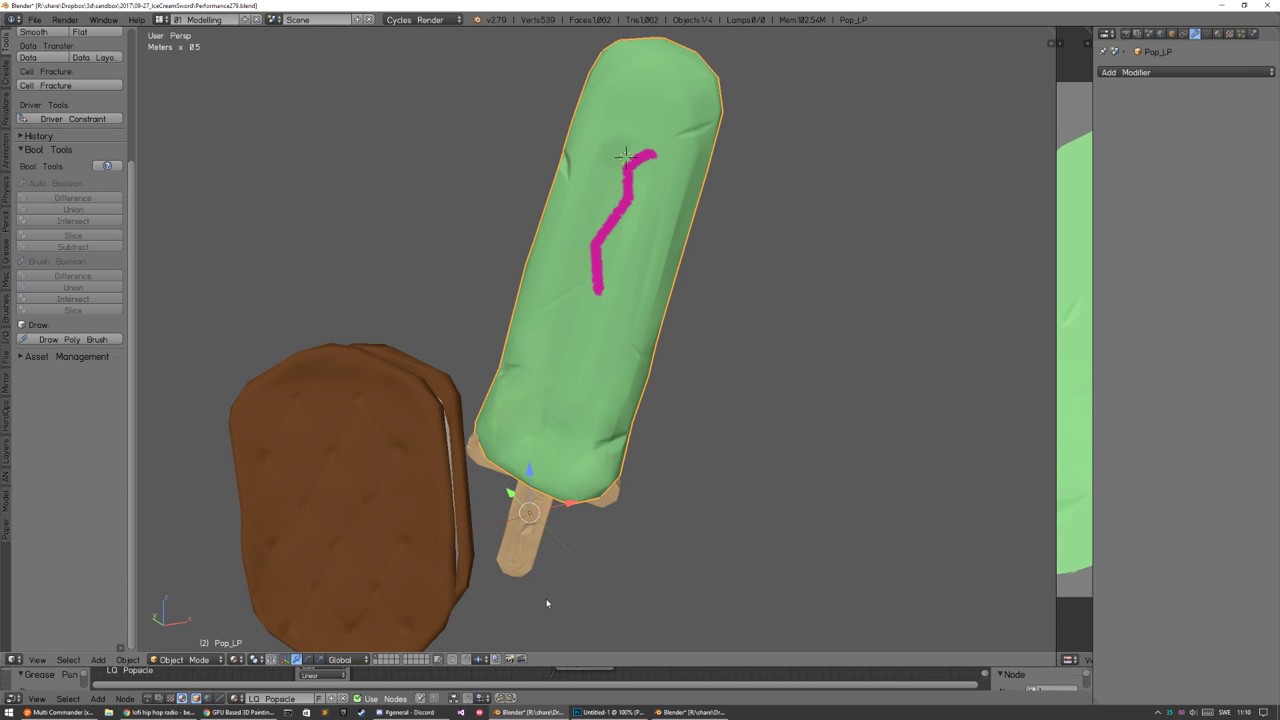
Task: Add new material with plus icon
Action: click(x=331, y=698)
